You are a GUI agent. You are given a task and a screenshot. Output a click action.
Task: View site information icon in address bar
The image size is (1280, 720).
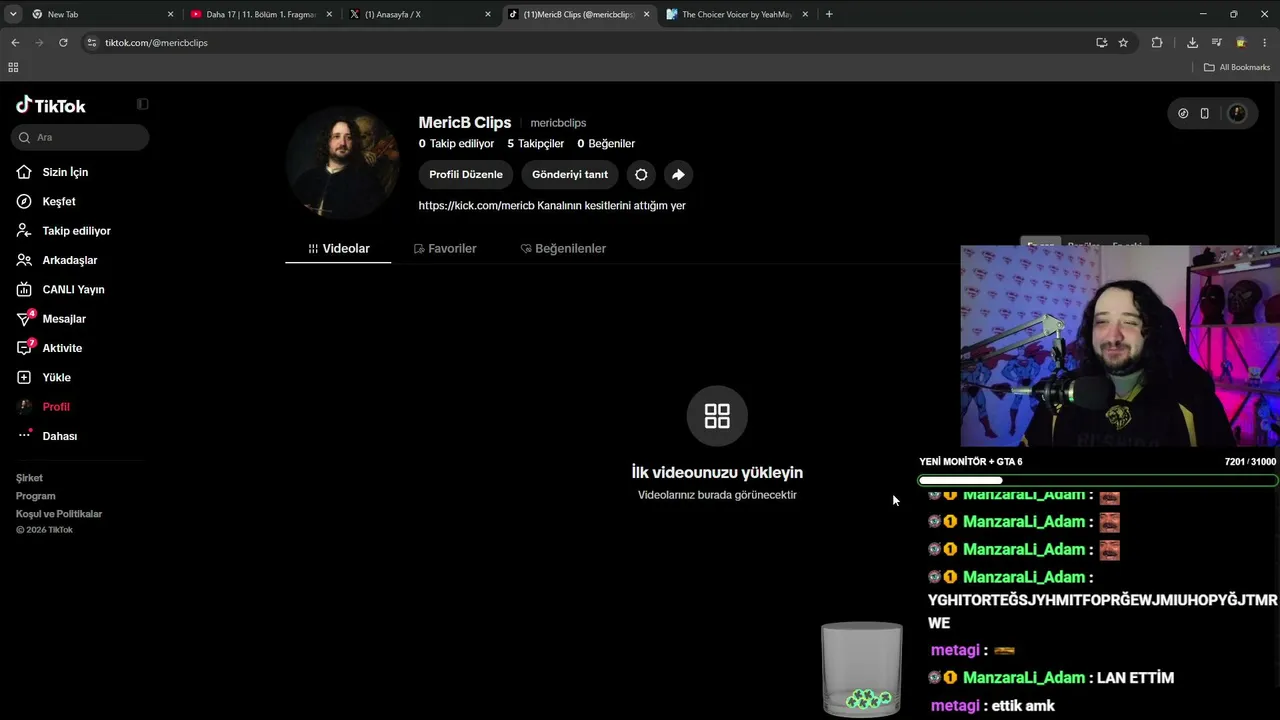pos(92,42)
